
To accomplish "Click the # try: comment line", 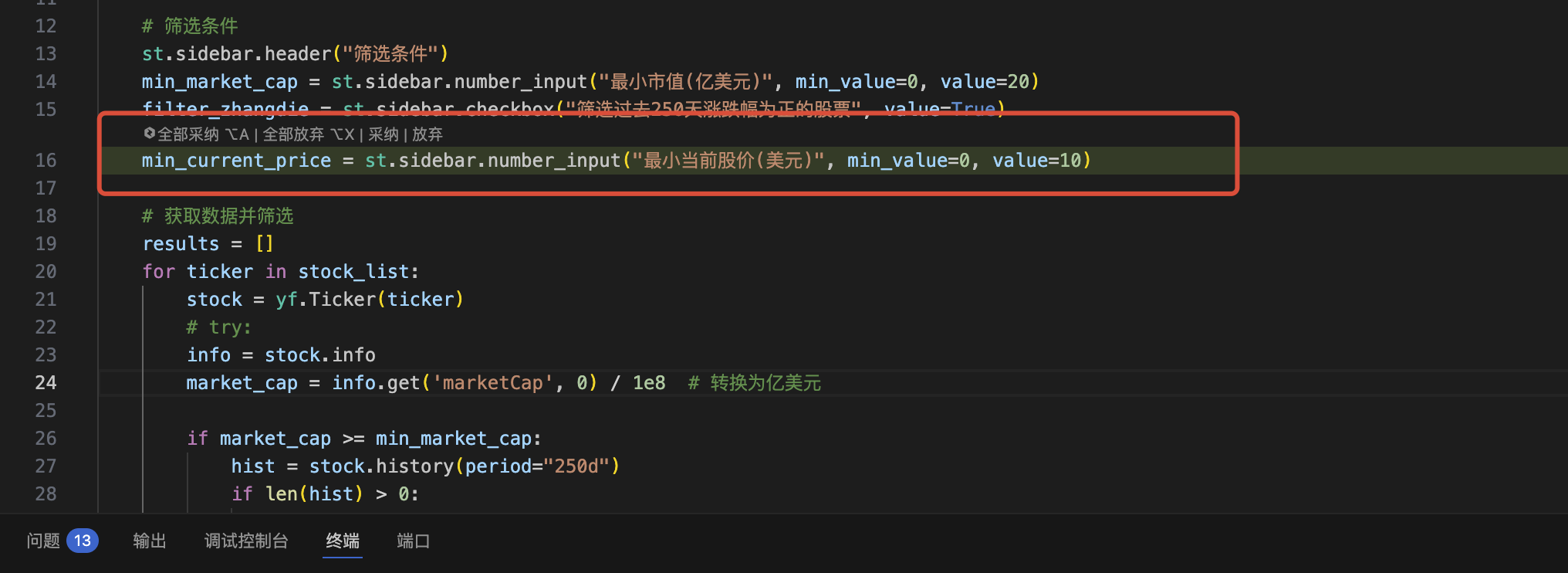I will coord(219,327).
